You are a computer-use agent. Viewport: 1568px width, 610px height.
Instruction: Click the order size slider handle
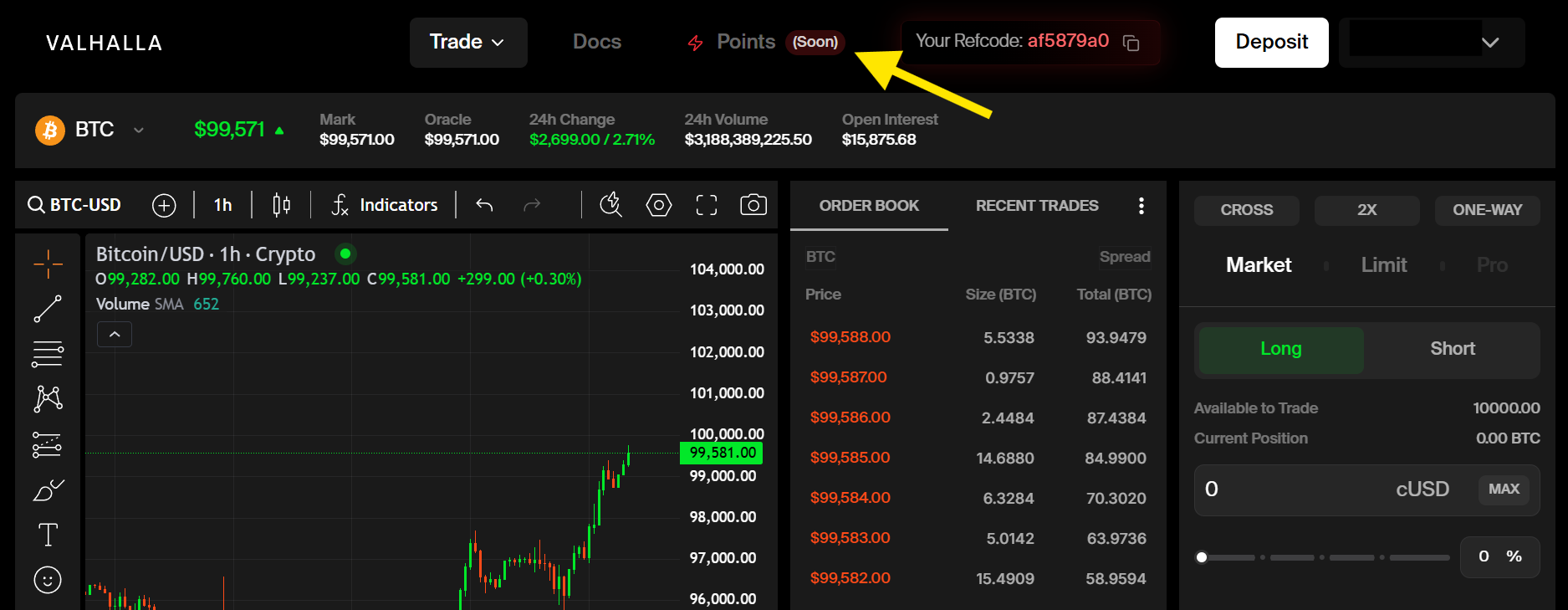(1202, 557)
